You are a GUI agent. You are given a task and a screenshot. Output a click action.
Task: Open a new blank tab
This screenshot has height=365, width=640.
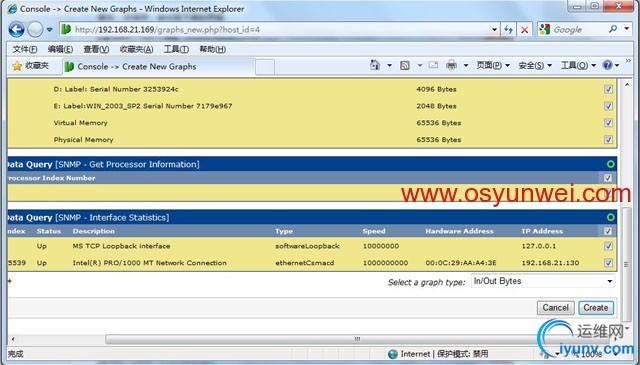coord(265,67)
